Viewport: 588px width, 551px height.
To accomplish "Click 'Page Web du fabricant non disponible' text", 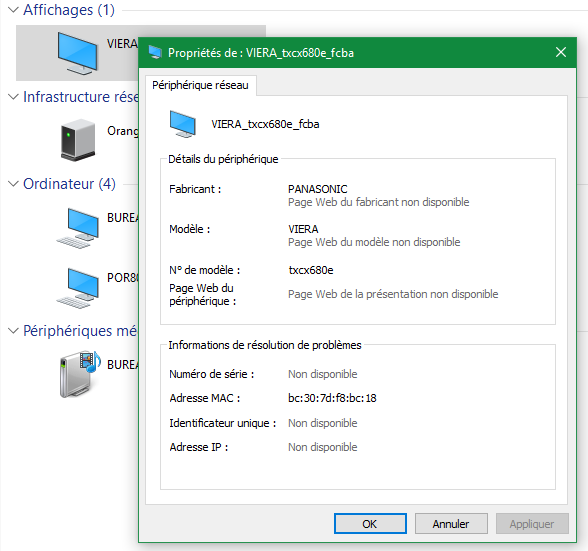I will point(378,202).
